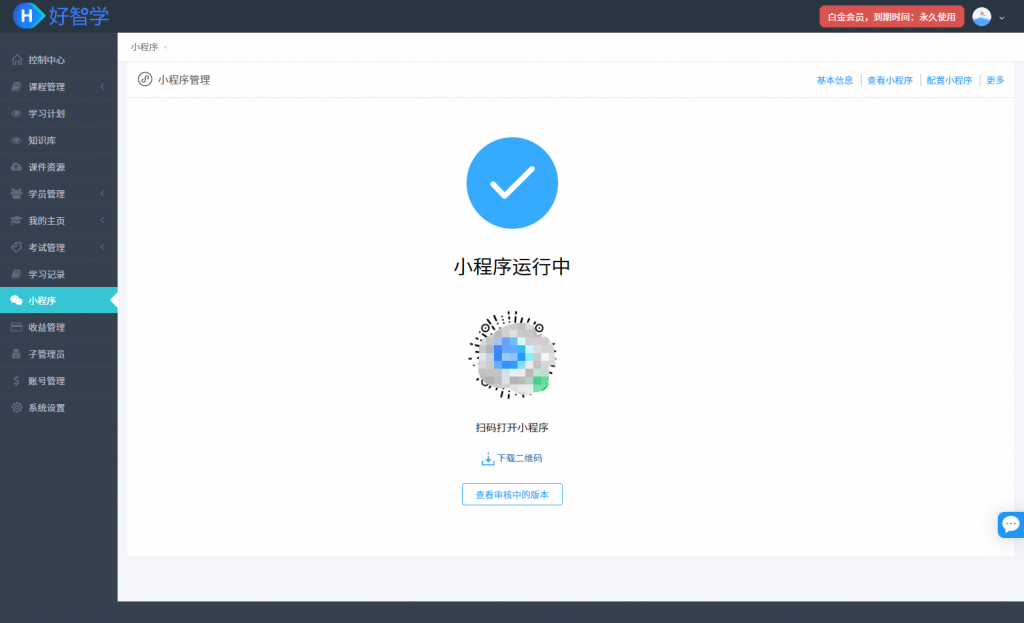Click the 好智学 logo icon
Viewport: 1024px width, 623px height.
[28, 16]
